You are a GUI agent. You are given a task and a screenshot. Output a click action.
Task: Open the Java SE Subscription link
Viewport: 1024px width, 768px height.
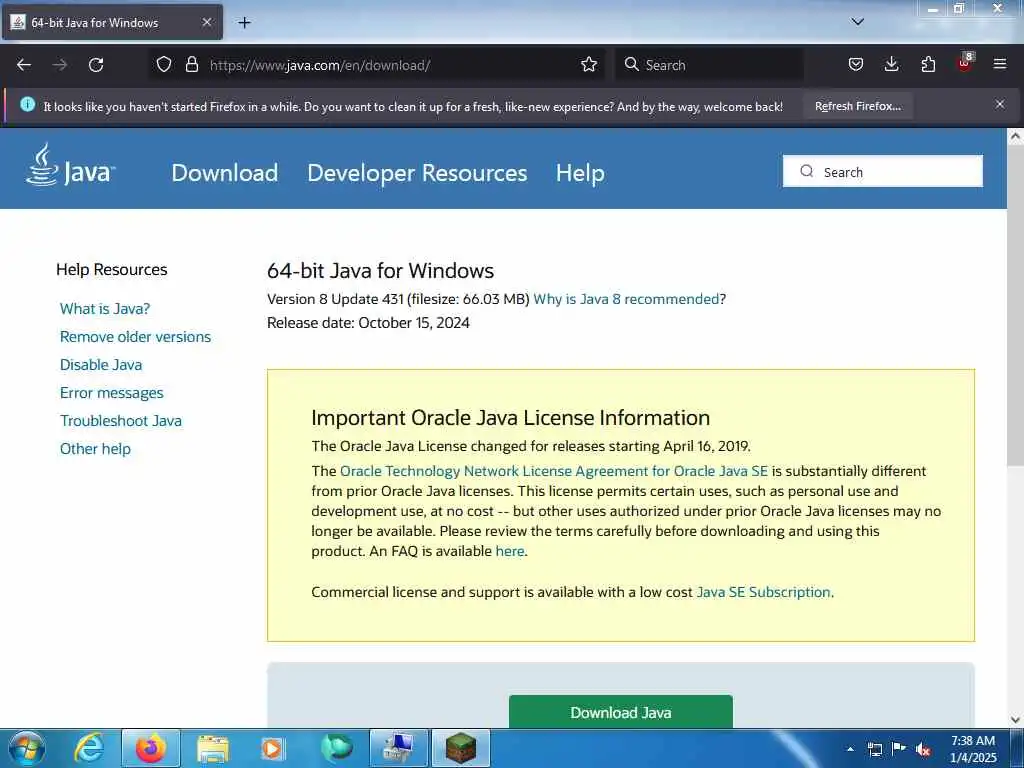(763, 592)
